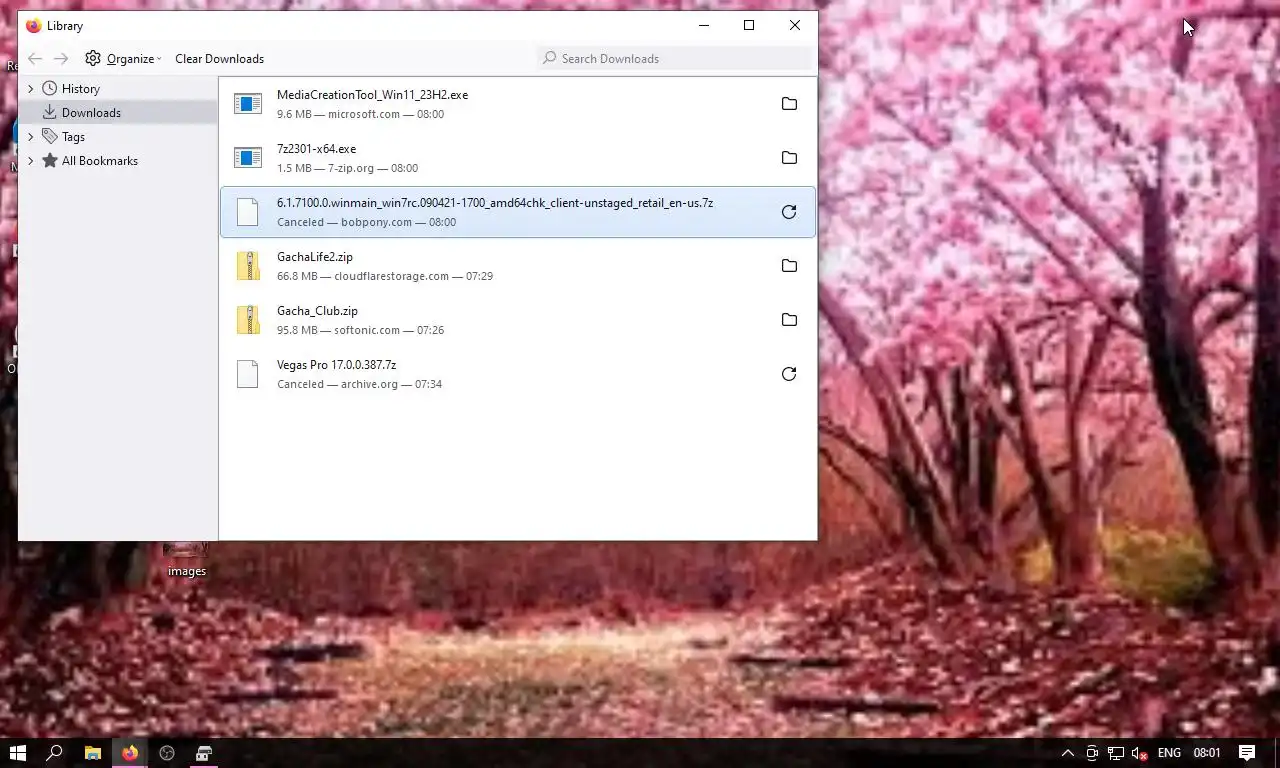Go back with the Library back arrow
Screen dimensions: 1280x768
click(35, 59)
